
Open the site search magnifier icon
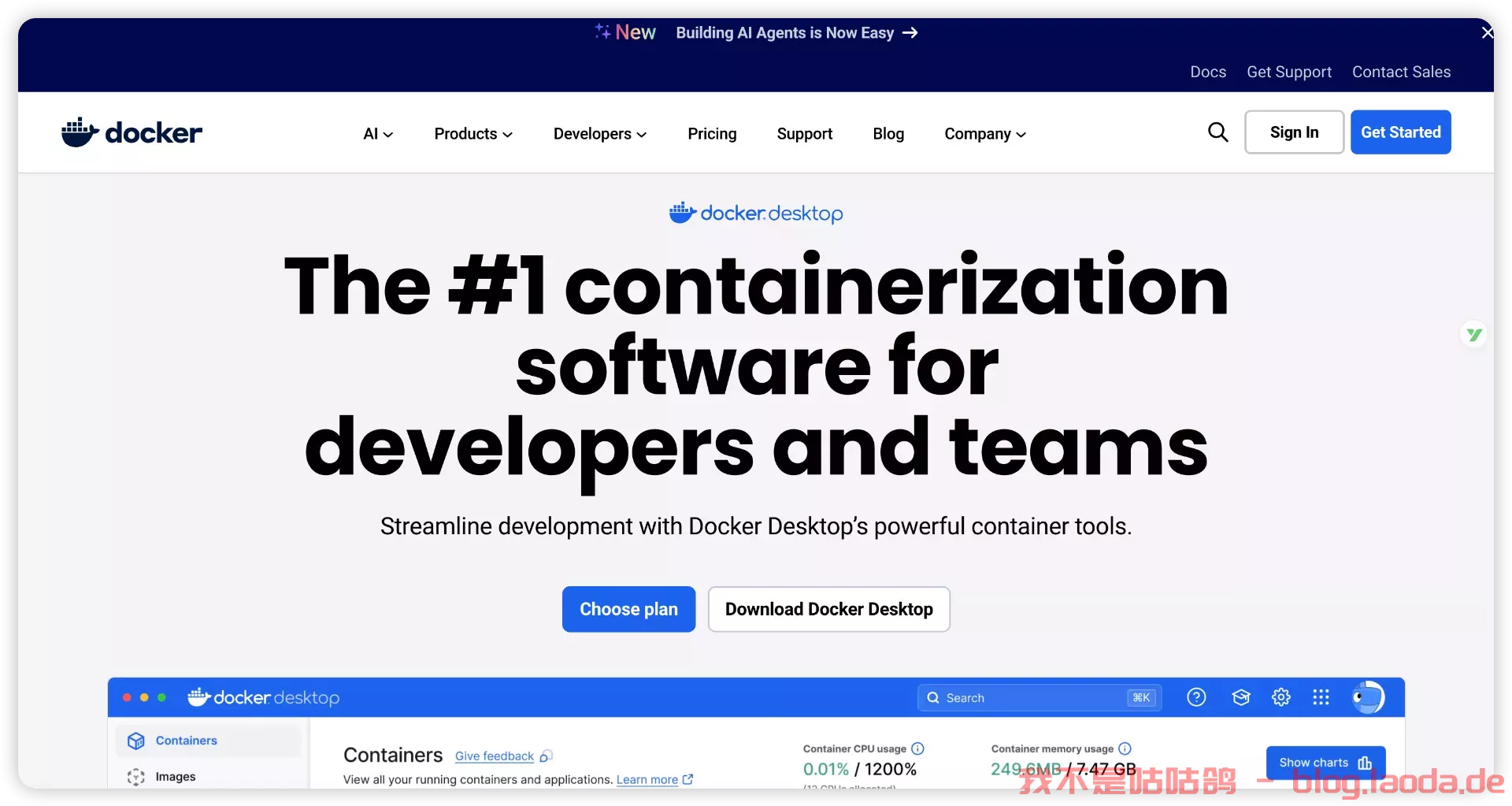(x=1217, y=132)
